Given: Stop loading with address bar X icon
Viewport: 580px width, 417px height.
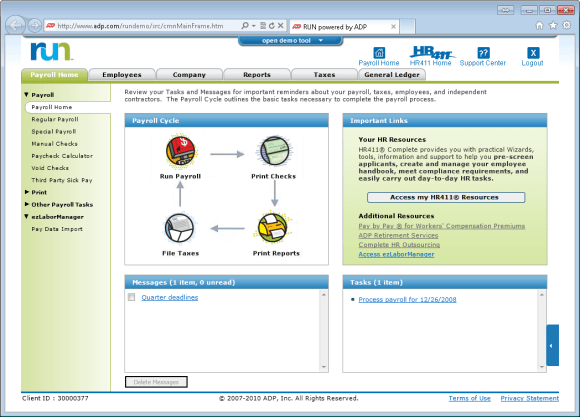Looking at the screenshot, I should coord(281,26).
